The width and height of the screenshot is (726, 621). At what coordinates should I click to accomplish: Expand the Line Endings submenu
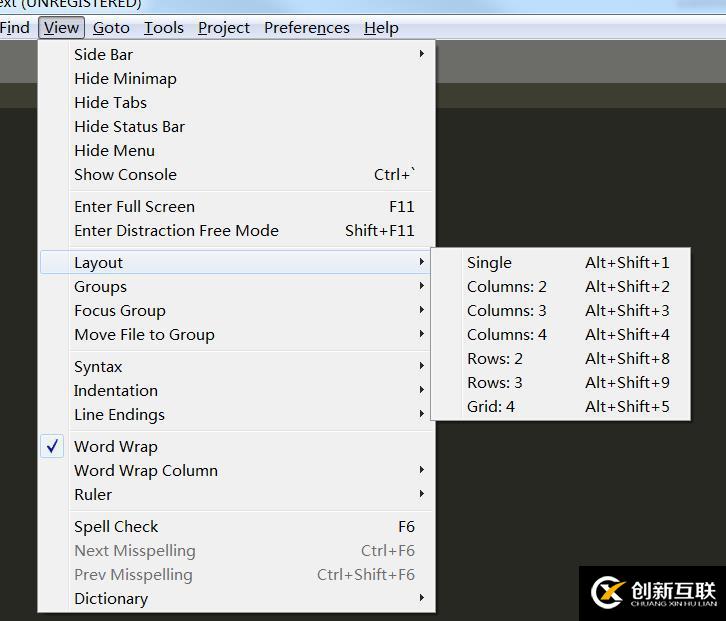(x=236, y=415)
